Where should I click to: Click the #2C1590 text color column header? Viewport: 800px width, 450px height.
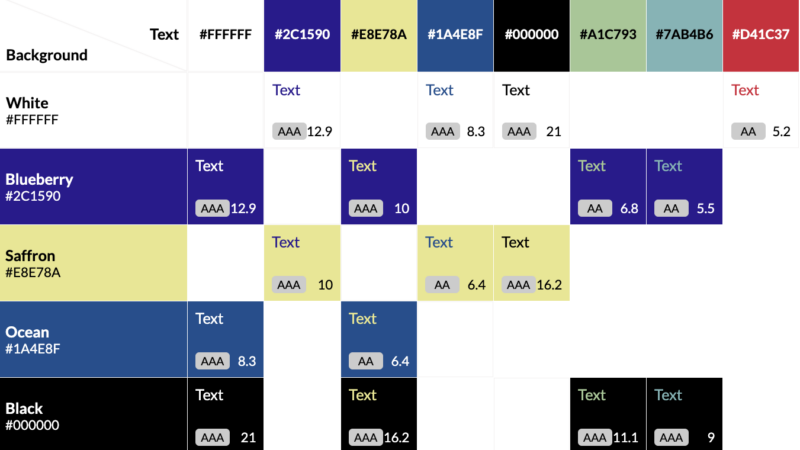click(x=302, y=35)
